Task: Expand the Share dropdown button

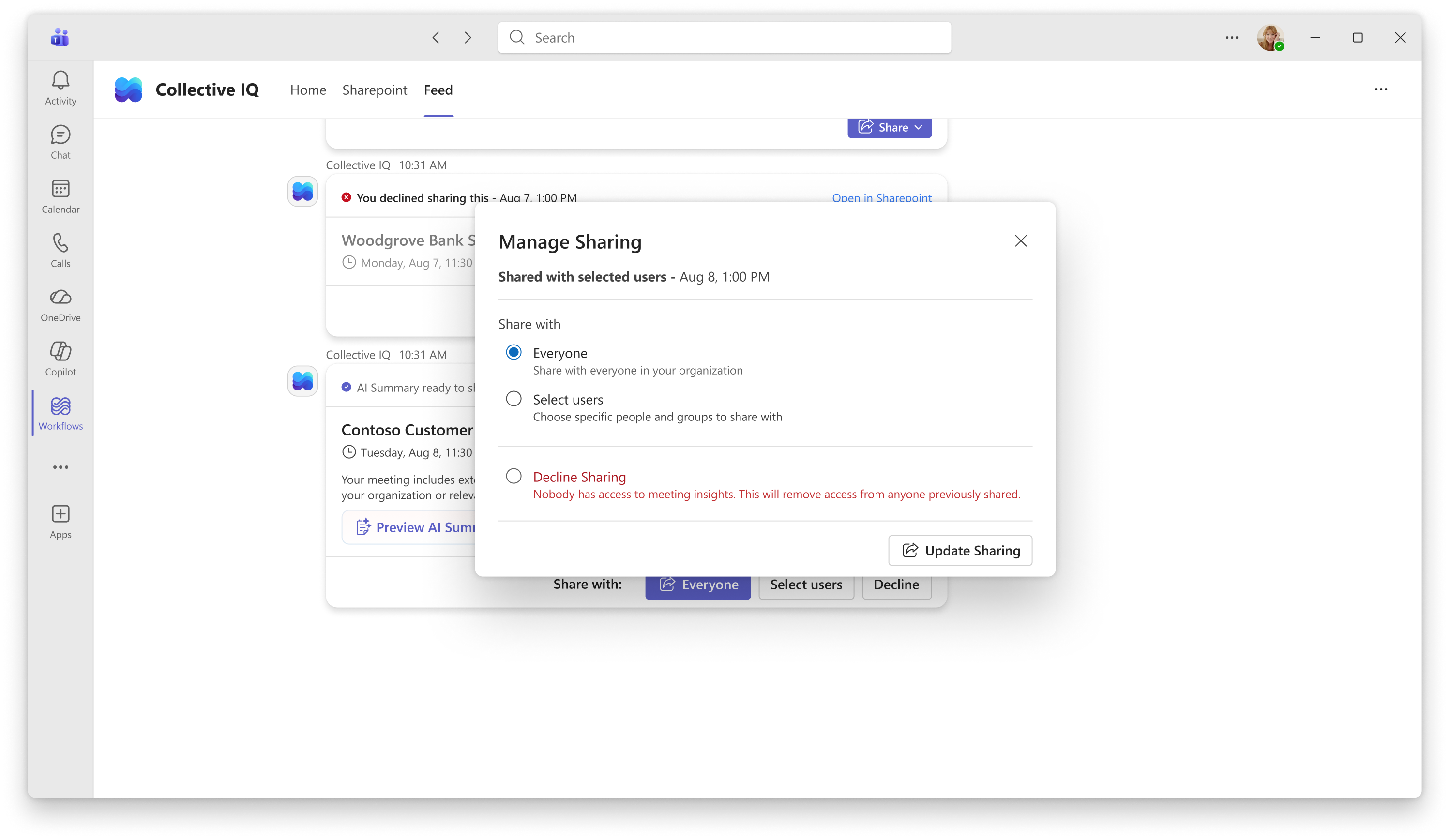Action: (890, 127)
